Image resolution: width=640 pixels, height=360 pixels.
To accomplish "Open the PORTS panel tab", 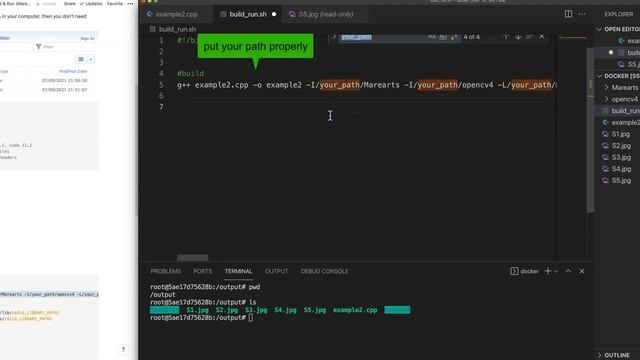I will click(202, 271).
